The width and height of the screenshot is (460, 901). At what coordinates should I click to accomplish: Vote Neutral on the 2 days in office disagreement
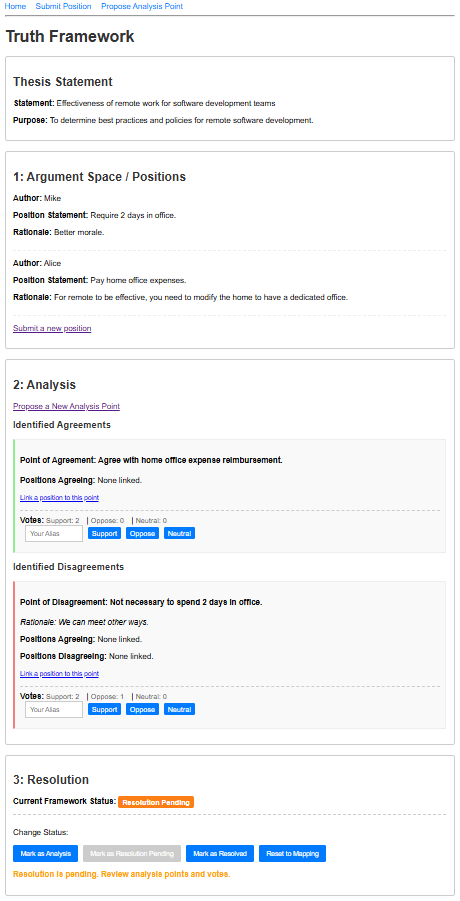[179, 710]
